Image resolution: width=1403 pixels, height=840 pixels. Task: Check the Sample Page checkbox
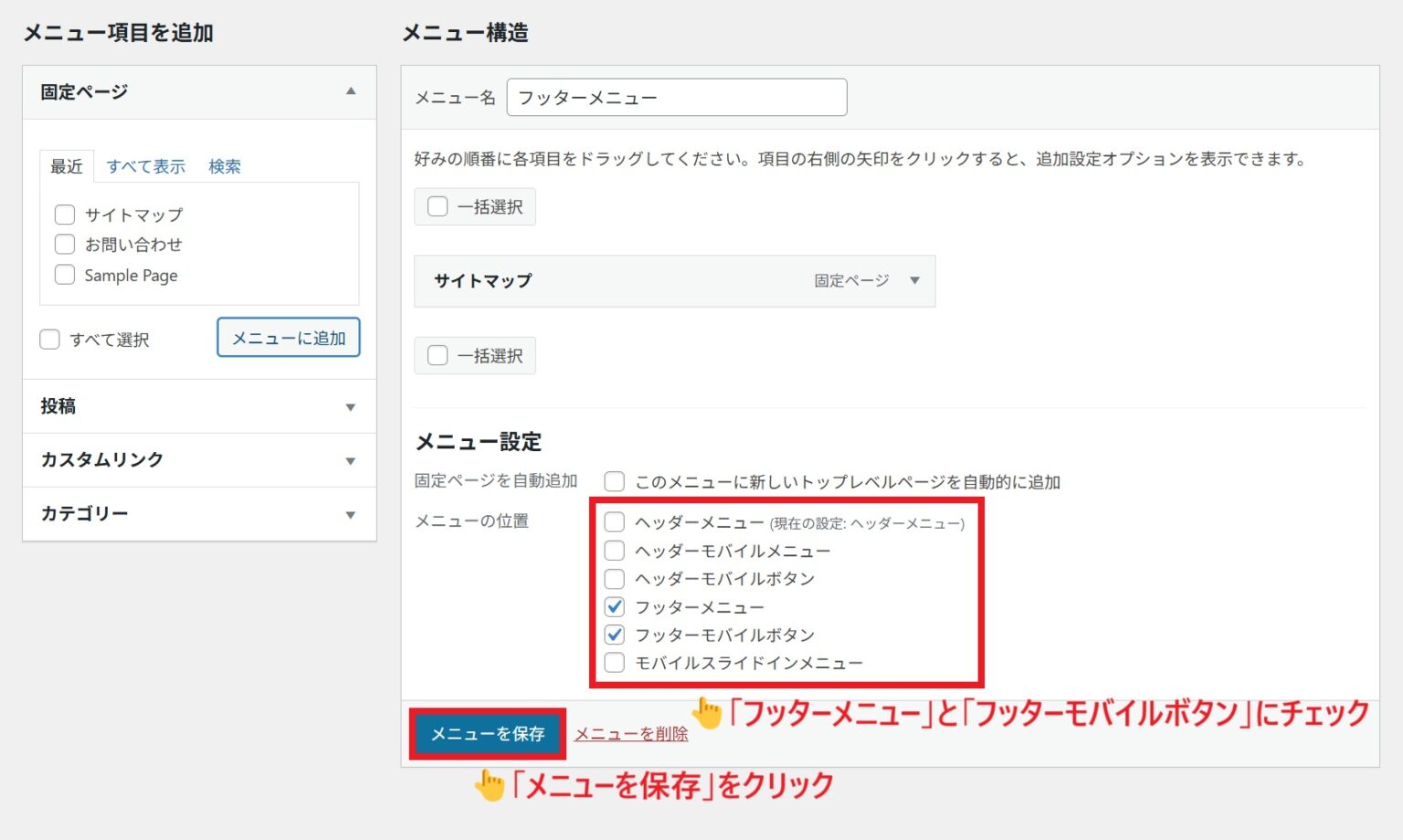pos(65,275)
